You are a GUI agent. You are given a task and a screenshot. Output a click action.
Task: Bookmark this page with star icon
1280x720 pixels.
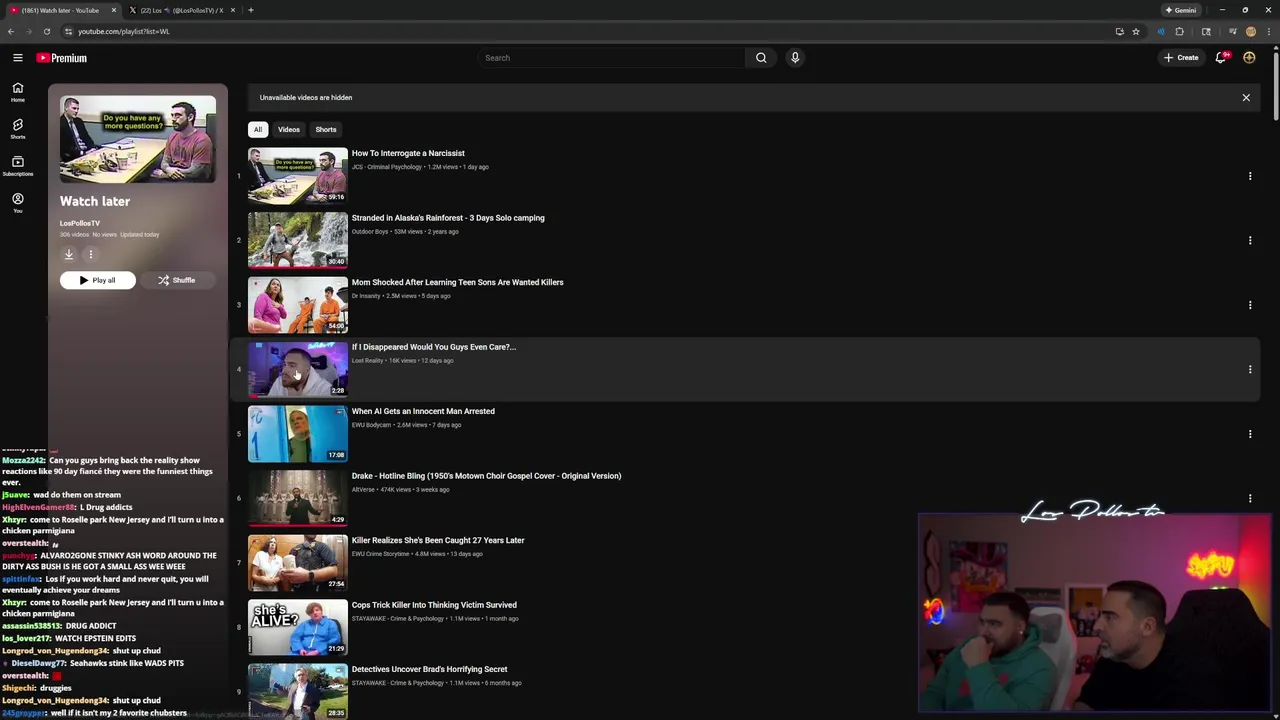(x=1136, y=31)
